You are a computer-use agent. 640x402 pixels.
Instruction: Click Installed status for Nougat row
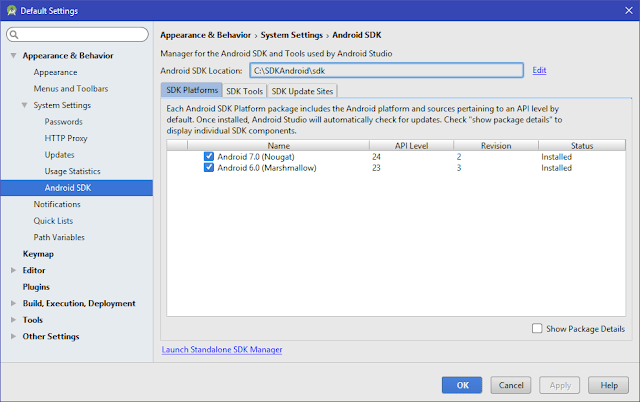[x=556, y=157]
